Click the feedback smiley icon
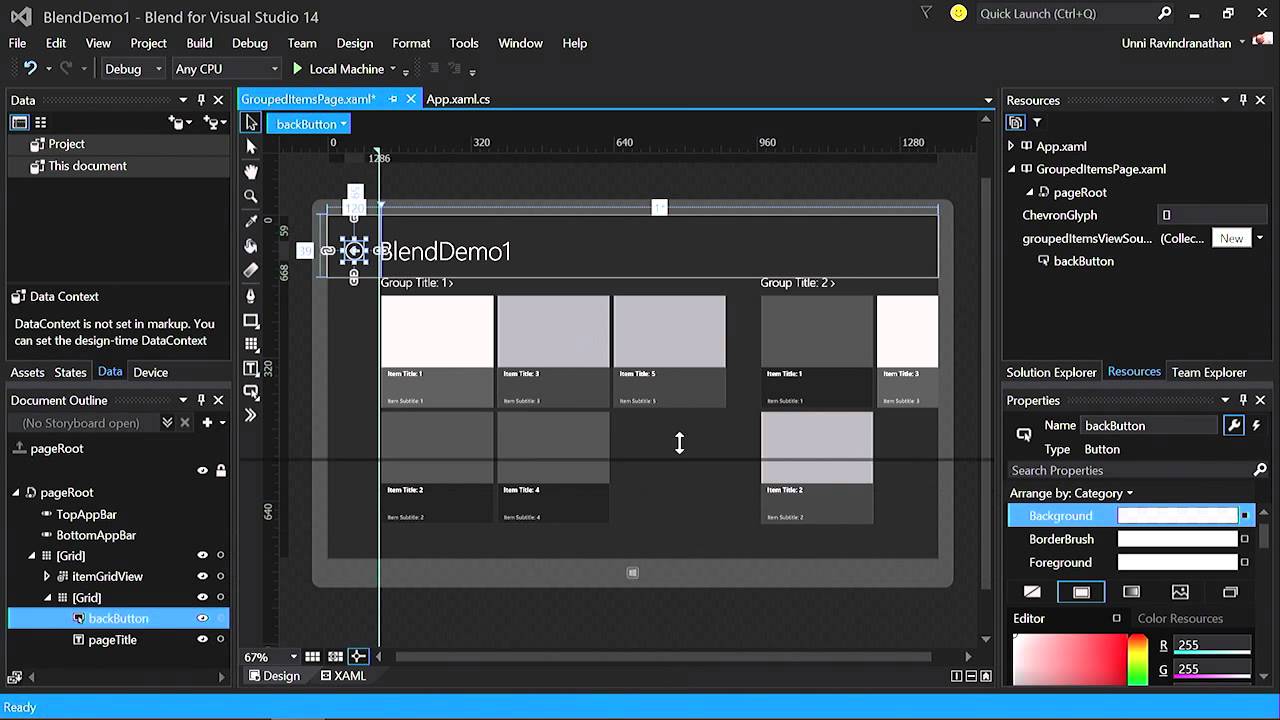This screenshot has width=1280, height=720. [x=959, y=13]
